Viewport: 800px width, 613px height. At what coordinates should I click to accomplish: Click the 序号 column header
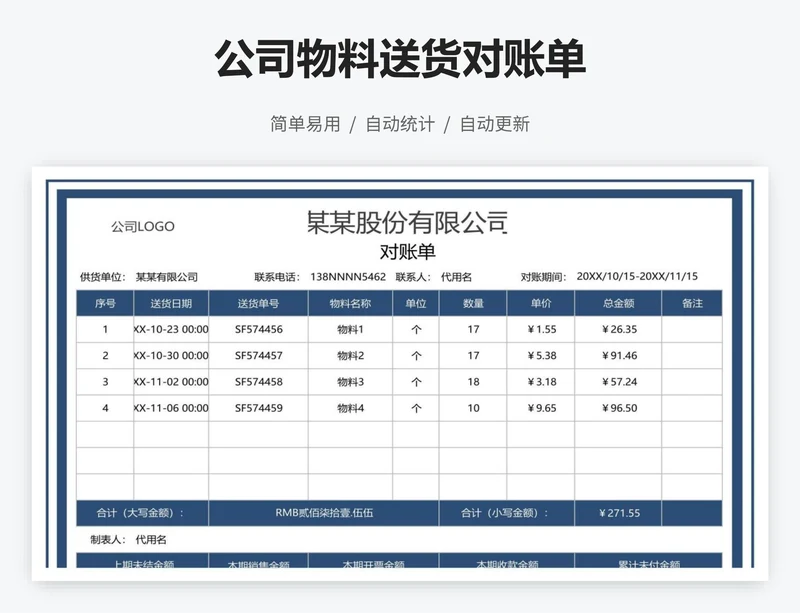click(105, 303)
